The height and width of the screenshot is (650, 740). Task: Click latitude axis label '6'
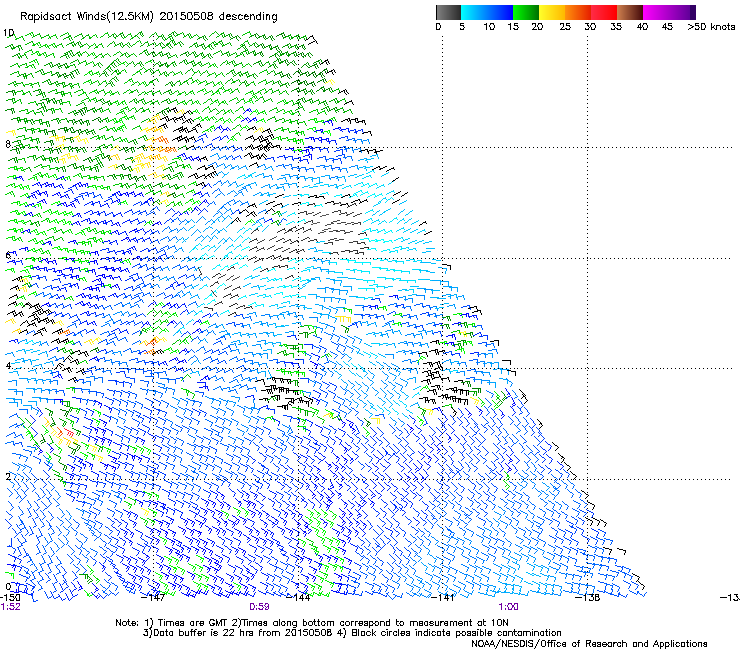click(x=8, y=255)
